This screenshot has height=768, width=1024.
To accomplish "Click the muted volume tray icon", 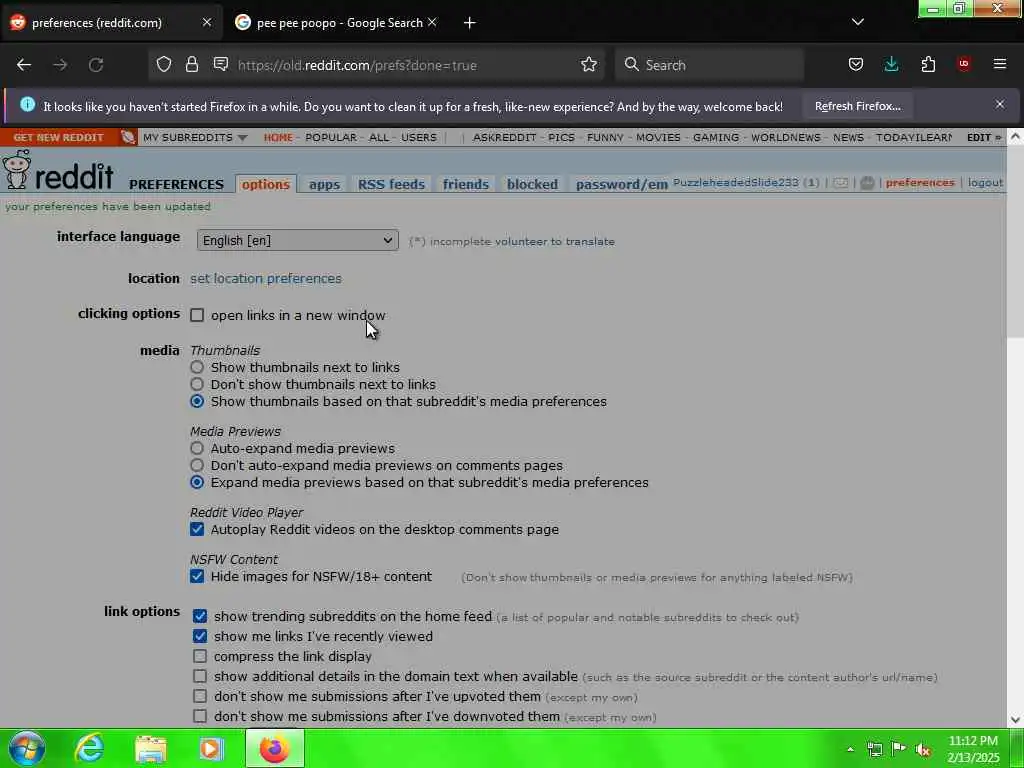I will click(923, 749).
